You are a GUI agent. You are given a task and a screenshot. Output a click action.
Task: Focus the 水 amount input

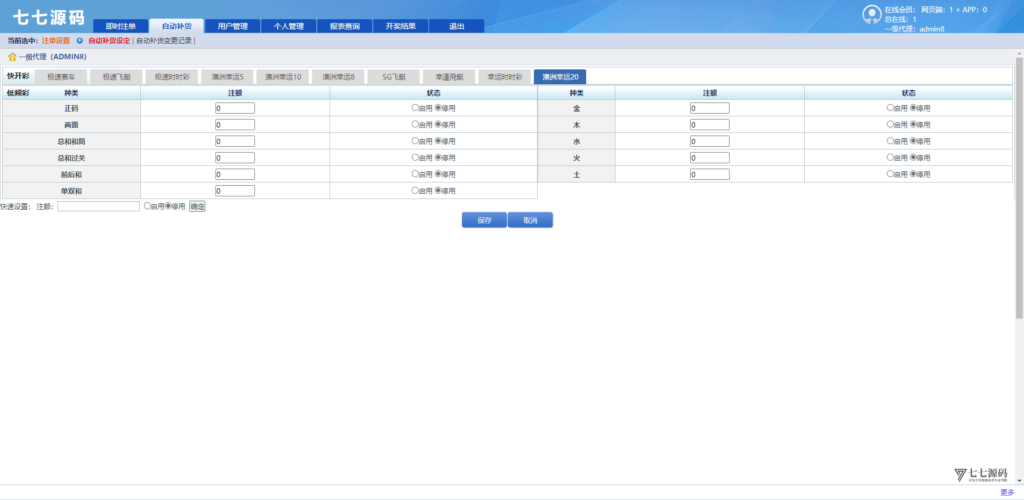(x=710, y=141)
